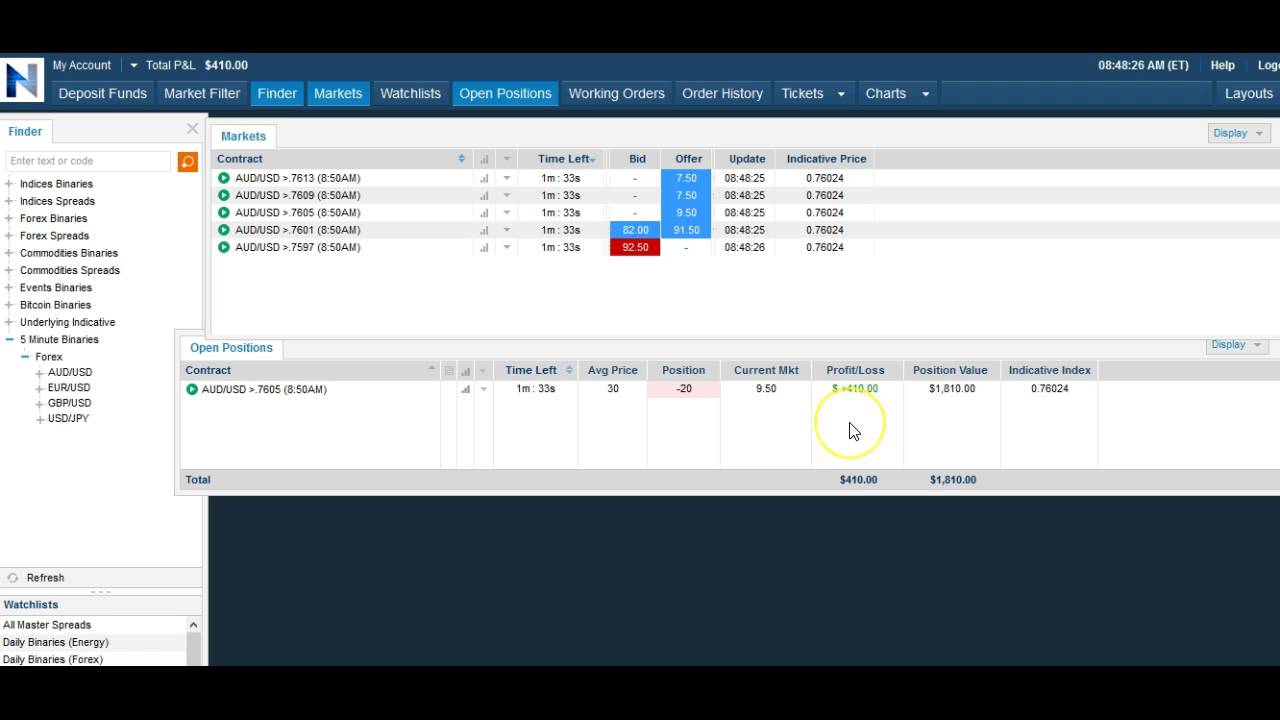The height and width of the screenshot is (720, 1280).
Task: Click green play icon for AUD/USD >.7613
Action: pos(224,178)
